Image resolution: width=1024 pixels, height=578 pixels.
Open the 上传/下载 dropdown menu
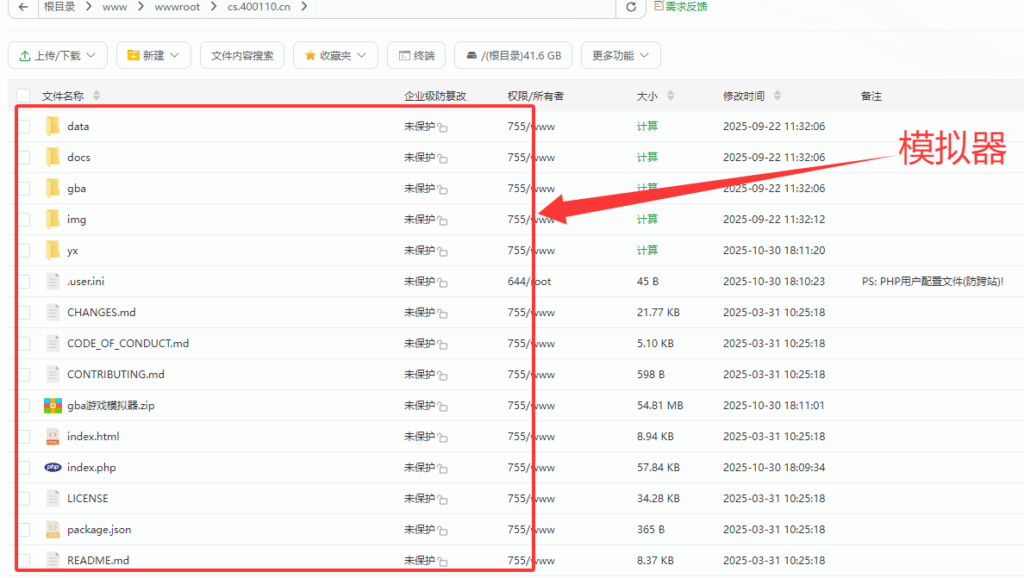pos(57,55)
